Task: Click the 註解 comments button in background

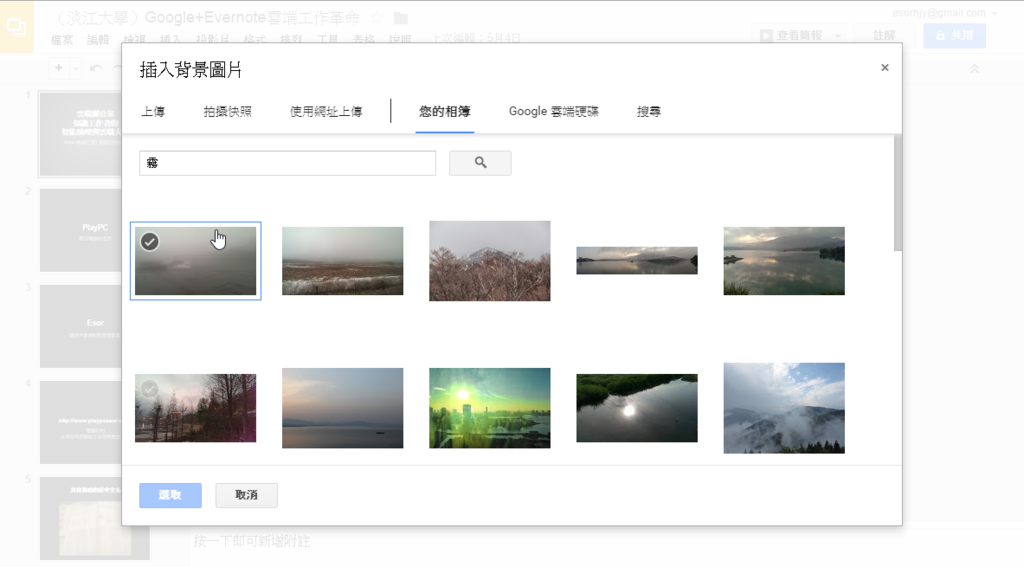Action: pos(884,35)
